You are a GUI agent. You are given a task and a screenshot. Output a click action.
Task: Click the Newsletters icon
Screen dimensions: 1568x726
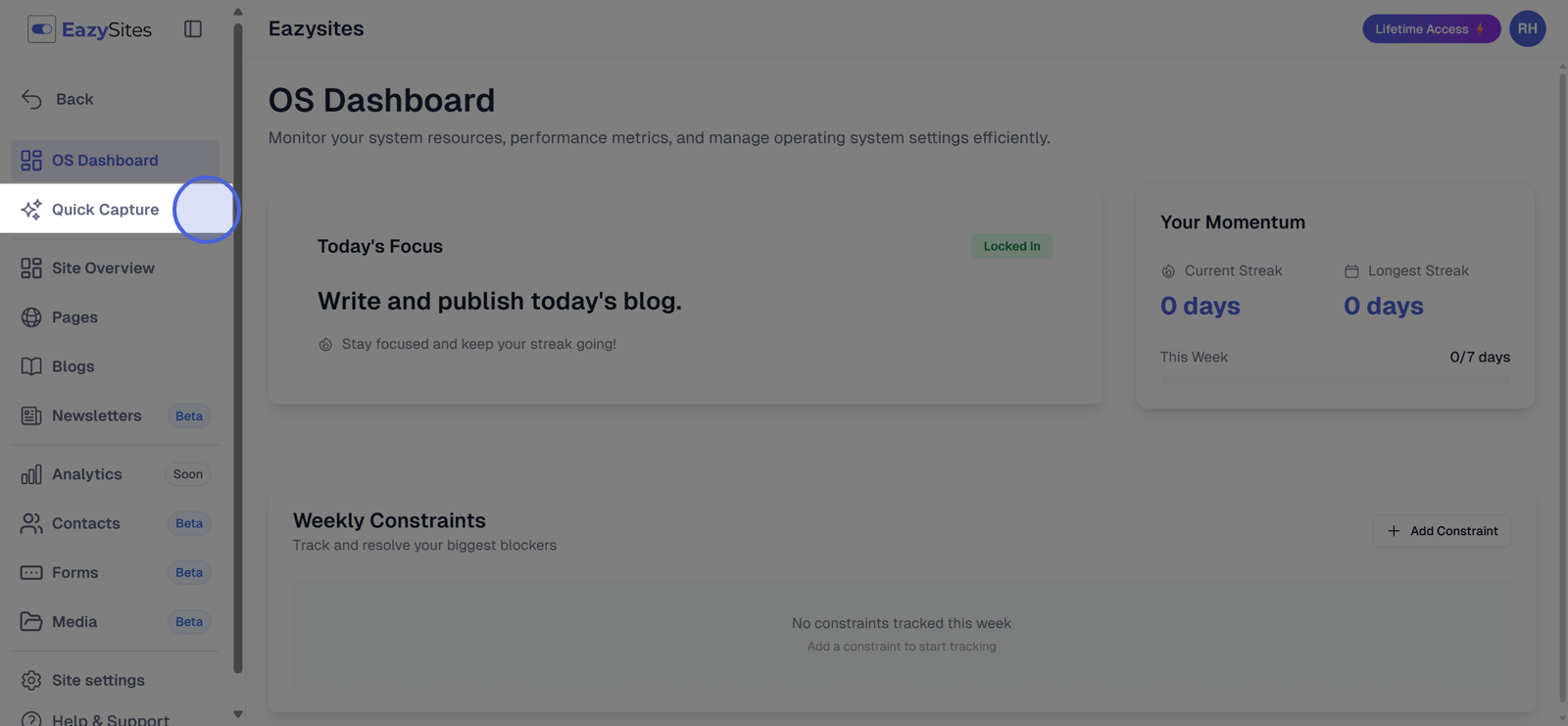[31, 415]
